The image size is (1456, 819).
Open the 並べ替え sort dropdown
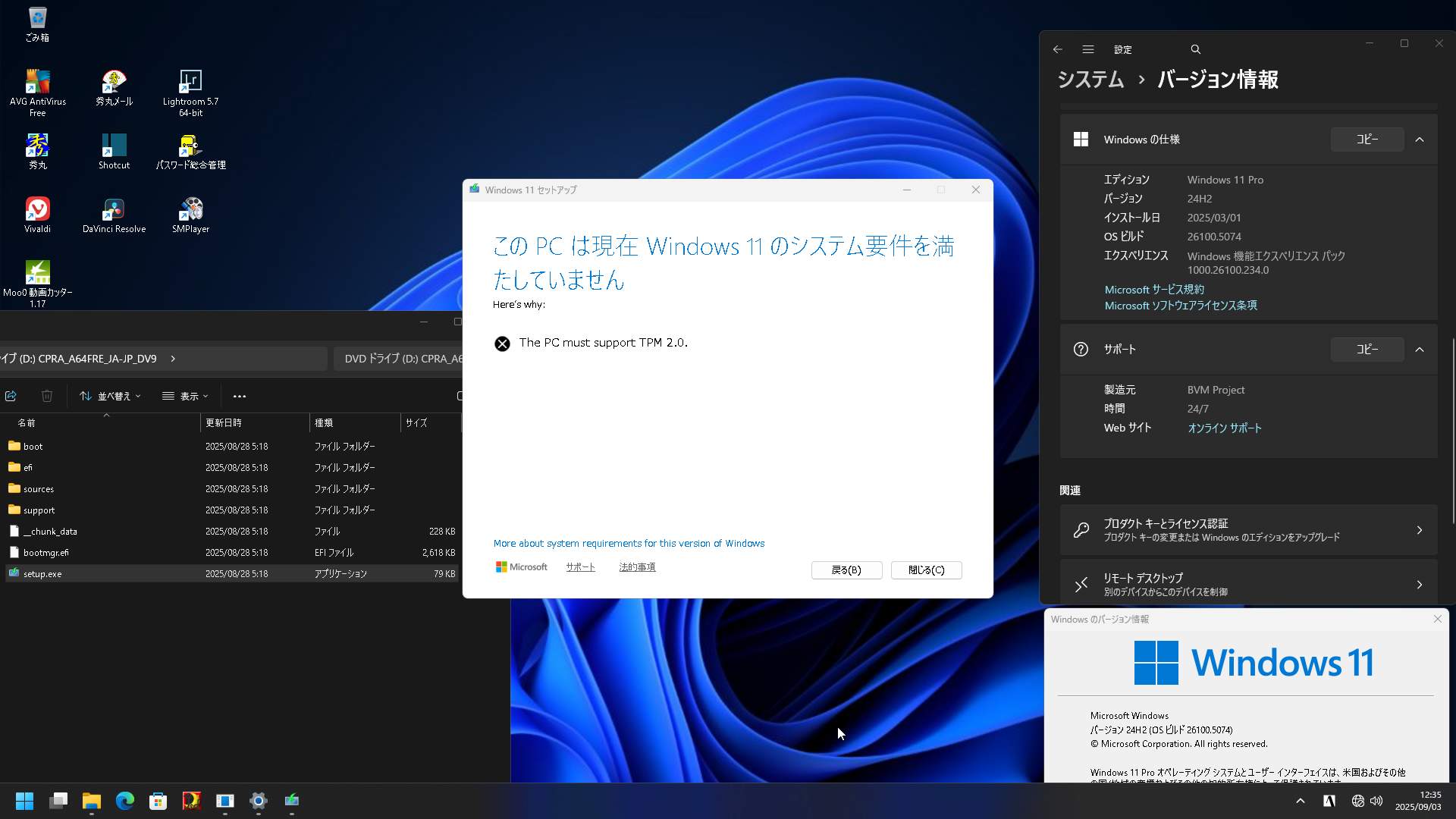click(x=111, y=396)
